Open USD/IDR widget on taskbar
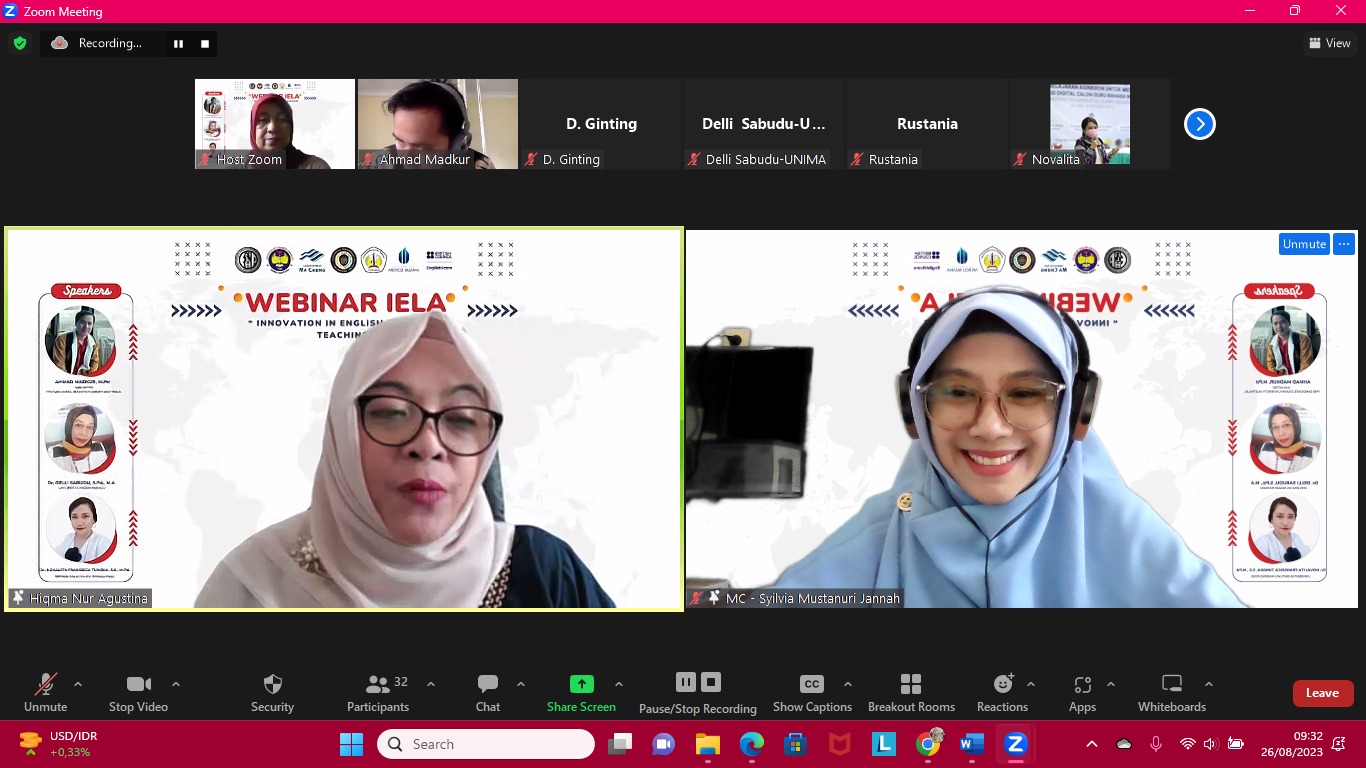 (x=60, y=744)
